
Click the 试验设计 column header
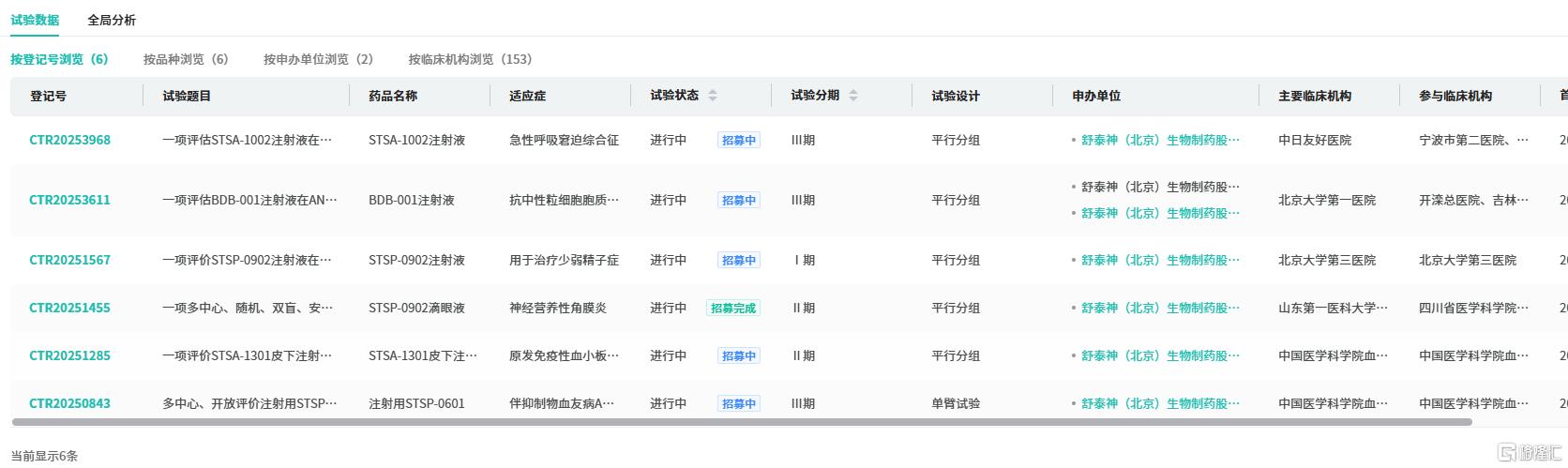[956, 96]
